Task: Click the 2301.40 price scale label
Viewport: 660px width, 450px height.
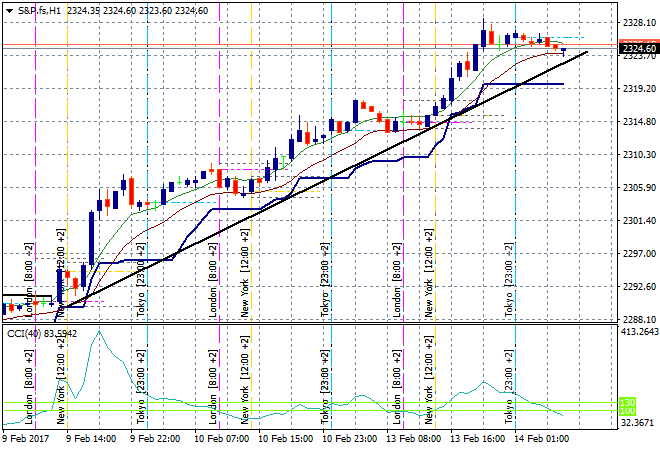Action: (638, 220)
